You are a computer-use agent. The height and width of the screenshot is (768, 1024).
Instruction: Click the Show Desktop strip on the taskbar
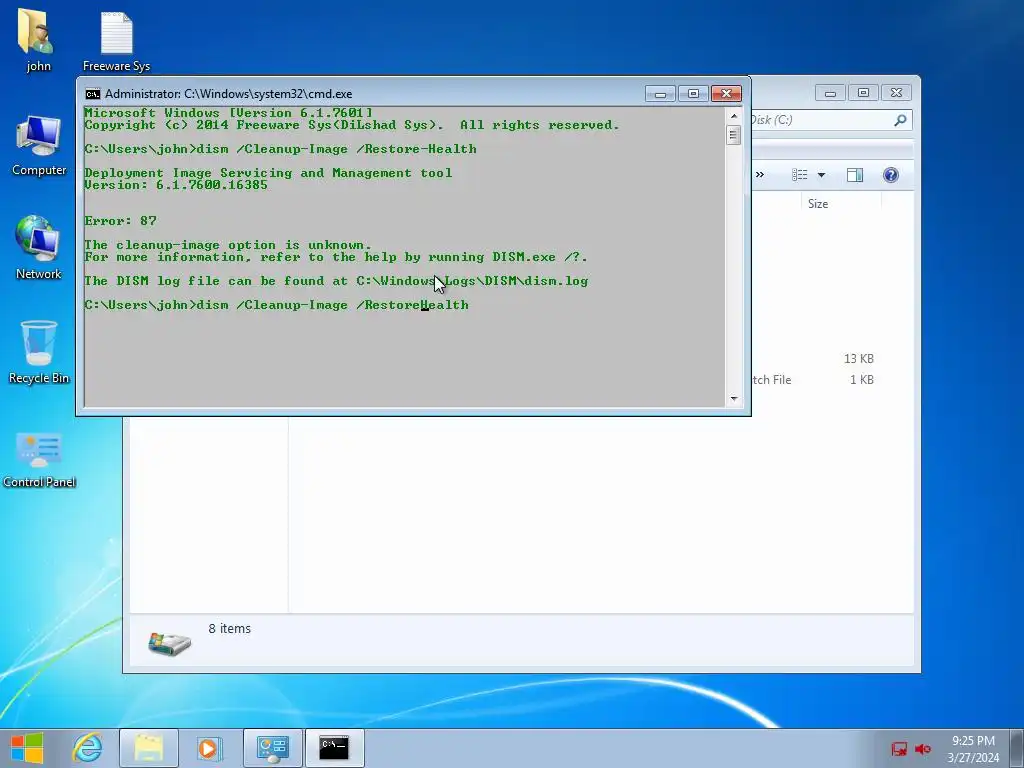[x=1017, y=748]
